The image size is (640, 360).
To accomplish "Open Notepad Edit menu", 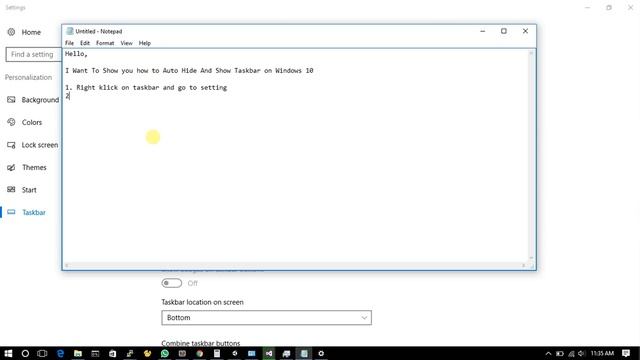I will 84,43.
